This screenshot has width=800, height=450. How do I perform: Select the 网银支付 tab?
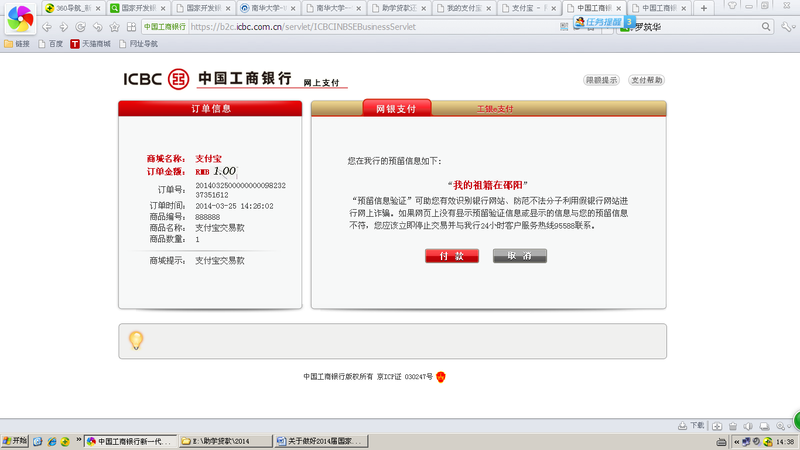click(396, 108)
